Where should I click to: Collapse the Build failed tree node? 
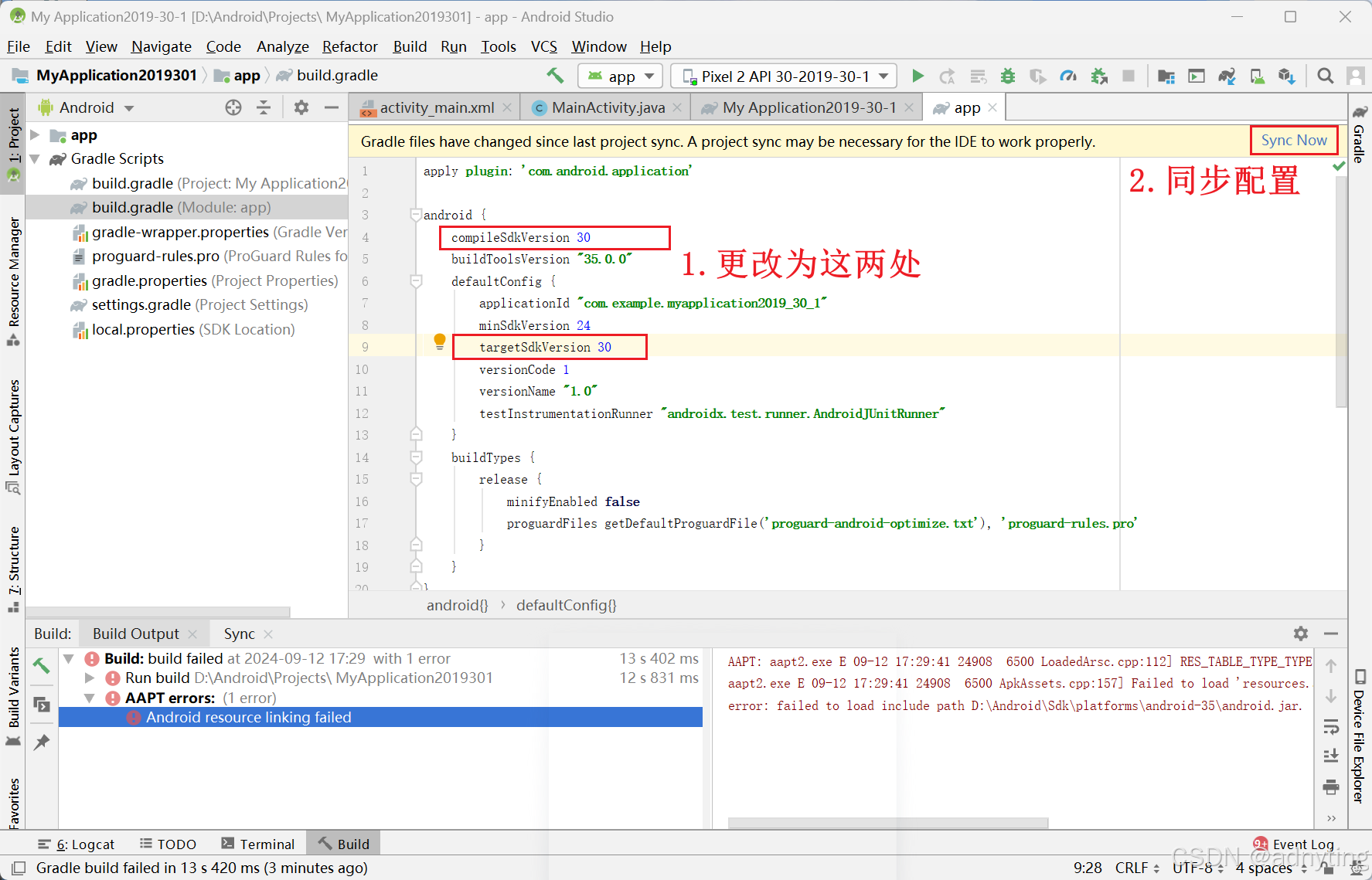[x=70, y=658]
